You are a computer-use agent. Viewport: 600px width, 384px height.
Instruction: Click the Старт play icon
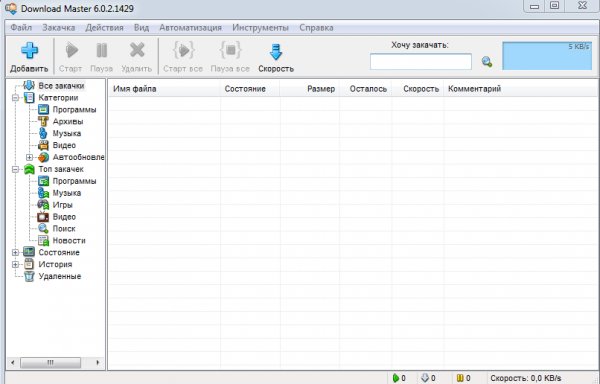[x=71, y=50]
